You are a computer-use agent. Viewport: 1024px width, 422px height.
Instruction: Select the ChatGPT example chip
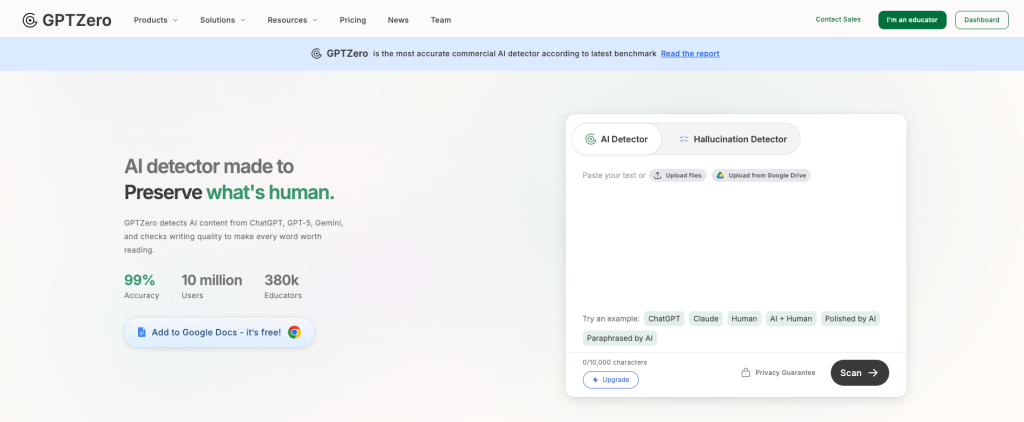pyautogui.click(x=664, y=319)
